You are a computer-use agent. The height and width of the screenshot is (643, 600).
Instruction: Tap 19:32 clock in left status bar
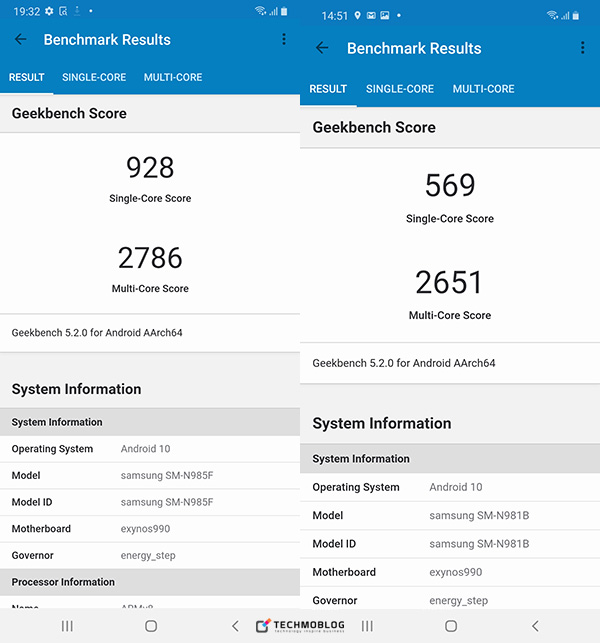pos(27,11)
